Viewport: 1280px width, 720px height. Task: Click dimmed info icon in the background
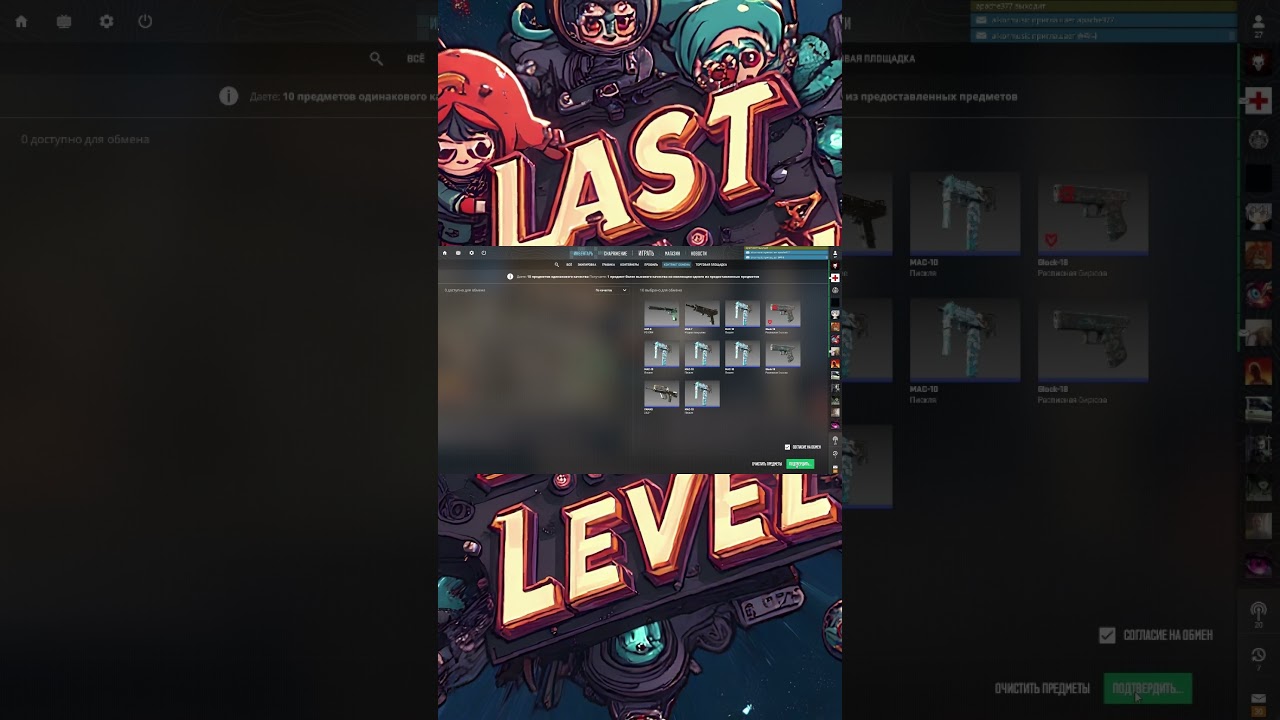click(x=229, y=96)
